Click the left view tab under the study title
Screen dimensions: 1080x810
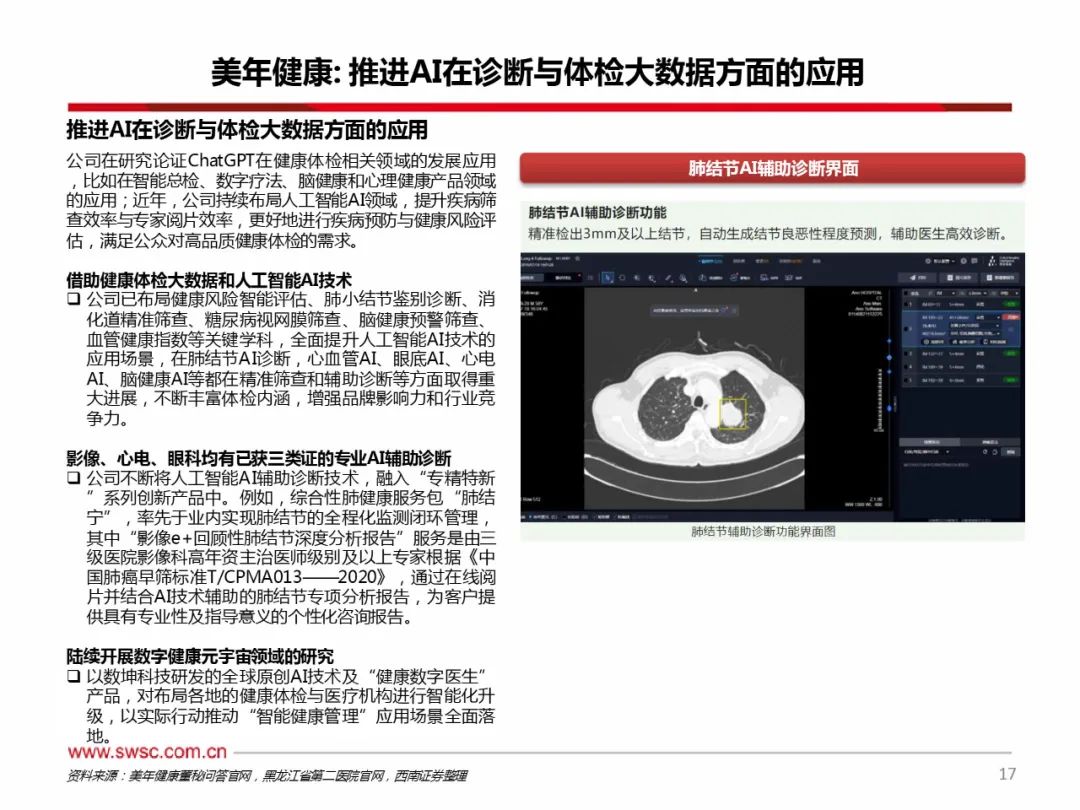tap(532, 278)
